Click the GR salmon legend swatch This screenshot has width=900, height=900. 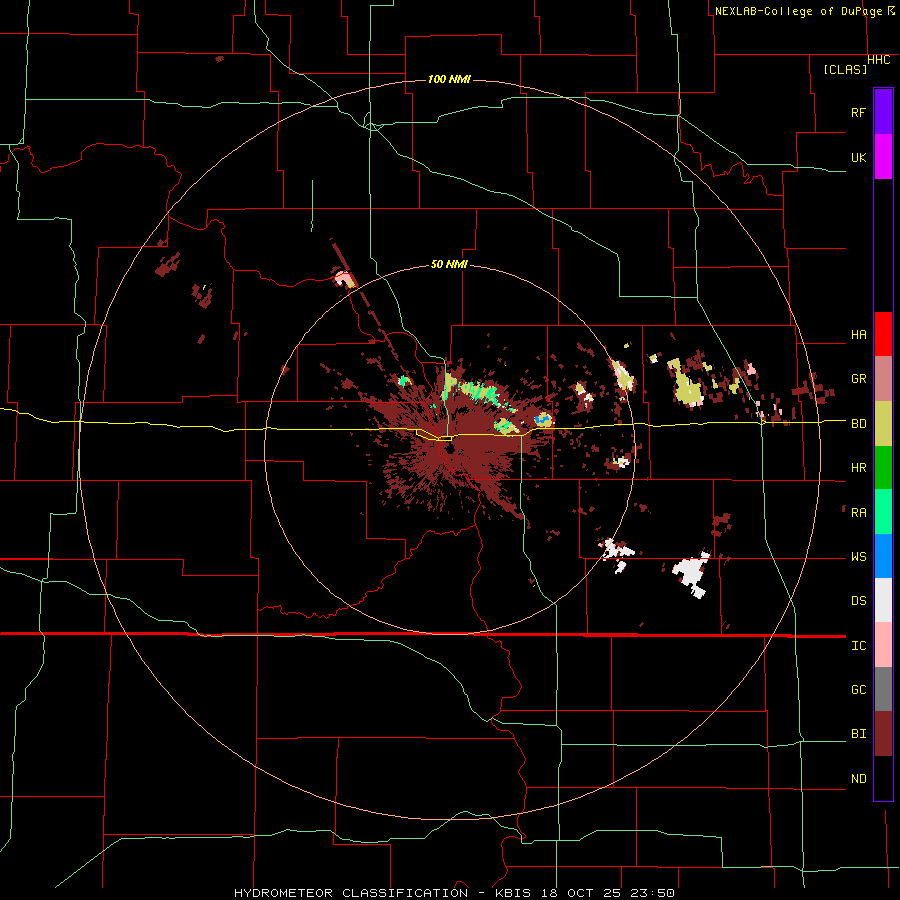pos(883,379)
